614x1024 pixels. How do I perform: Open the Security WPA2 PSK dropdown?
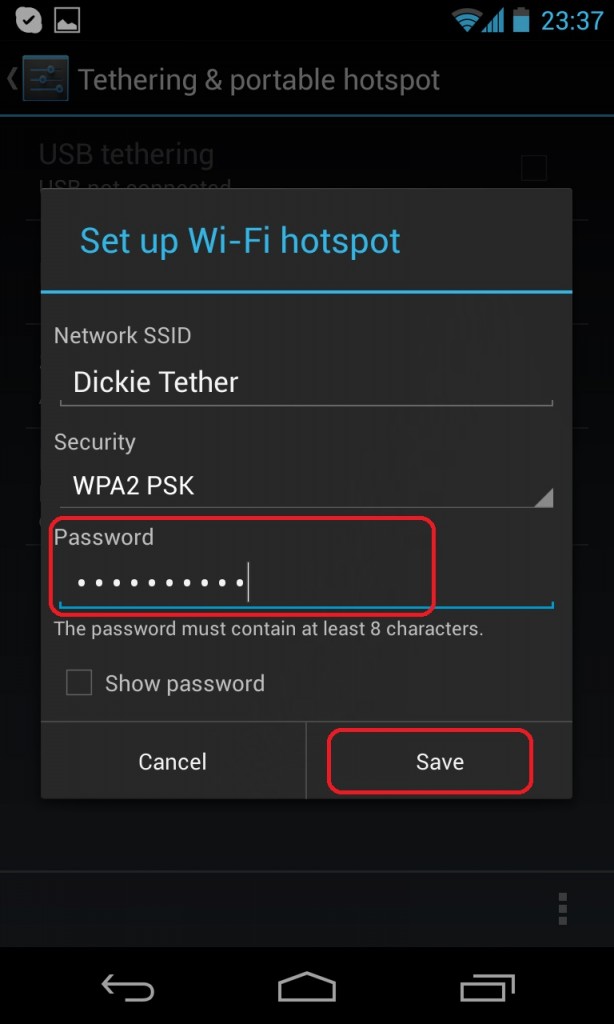click(x=306, y=486)
